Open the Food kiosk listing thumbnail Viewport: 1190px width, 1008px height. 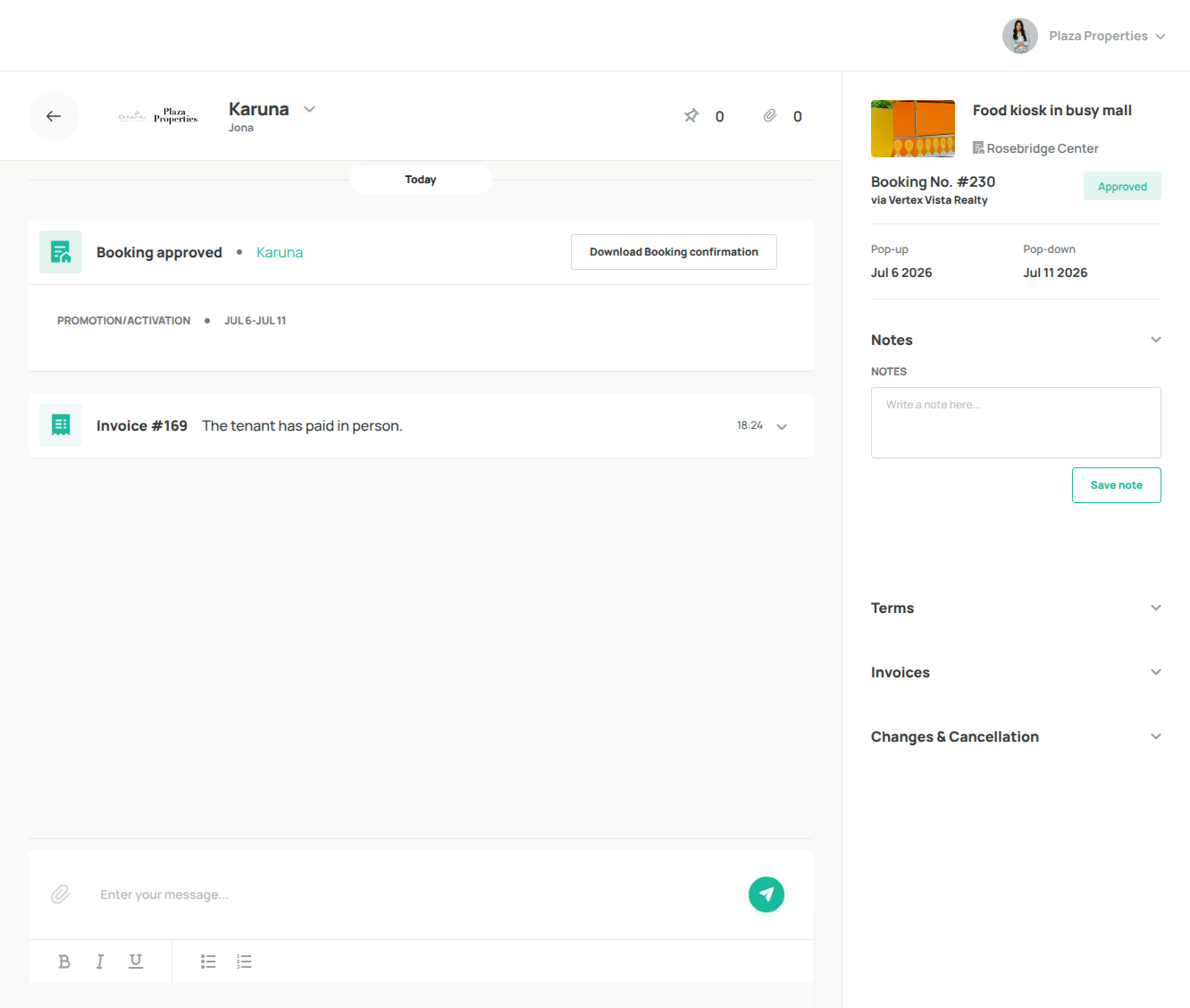[x=913, y=129]
